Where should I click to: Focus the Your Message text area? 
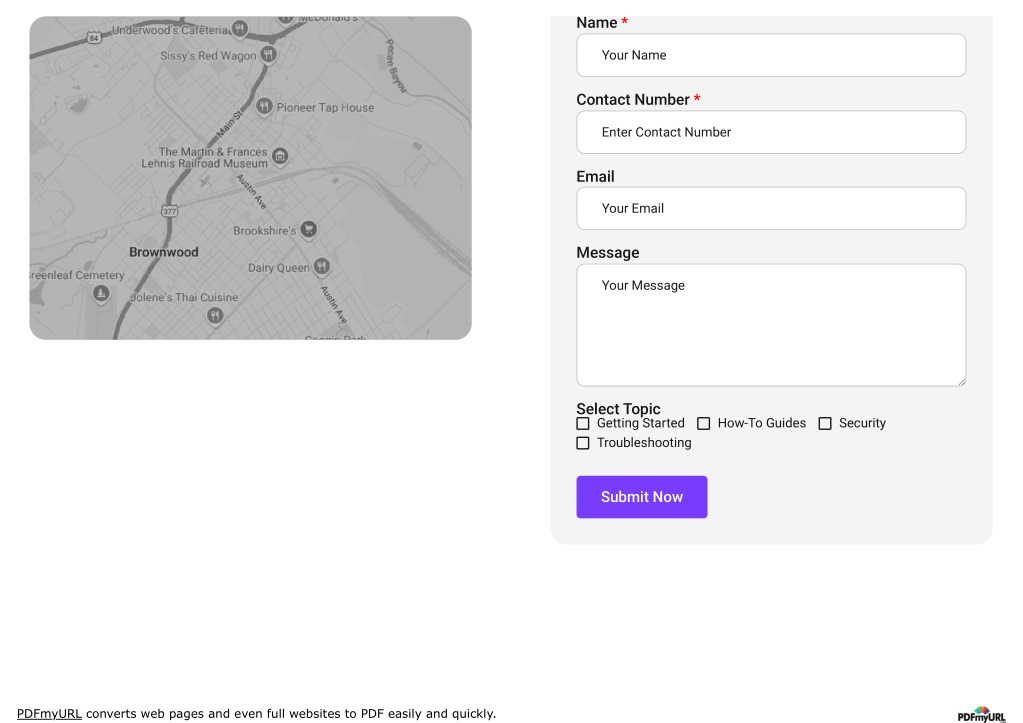pyautogui.click(x=771, y=325)
